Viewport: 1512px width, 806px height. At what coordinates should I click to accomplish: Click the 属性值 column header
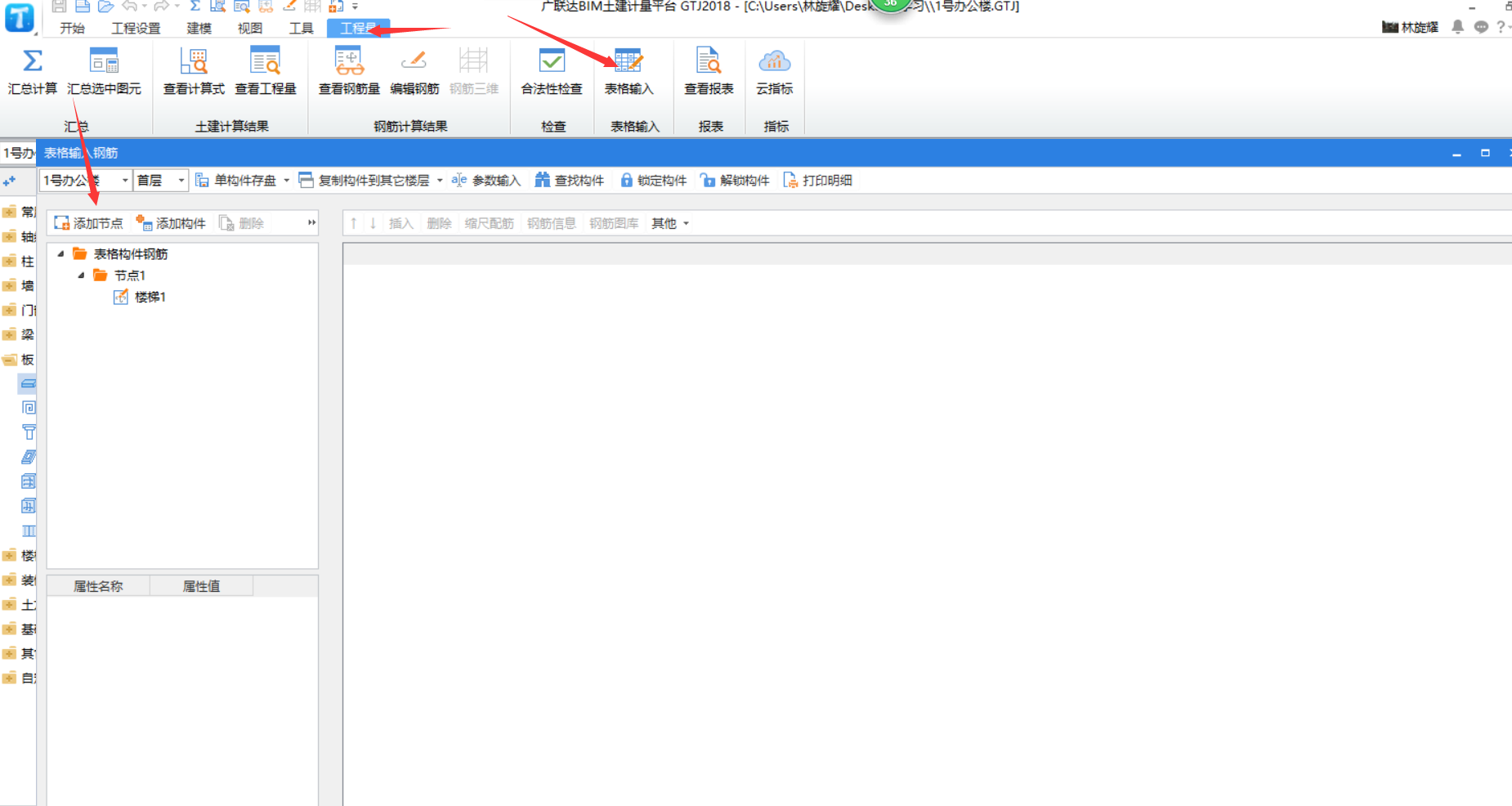pos(201,586)
